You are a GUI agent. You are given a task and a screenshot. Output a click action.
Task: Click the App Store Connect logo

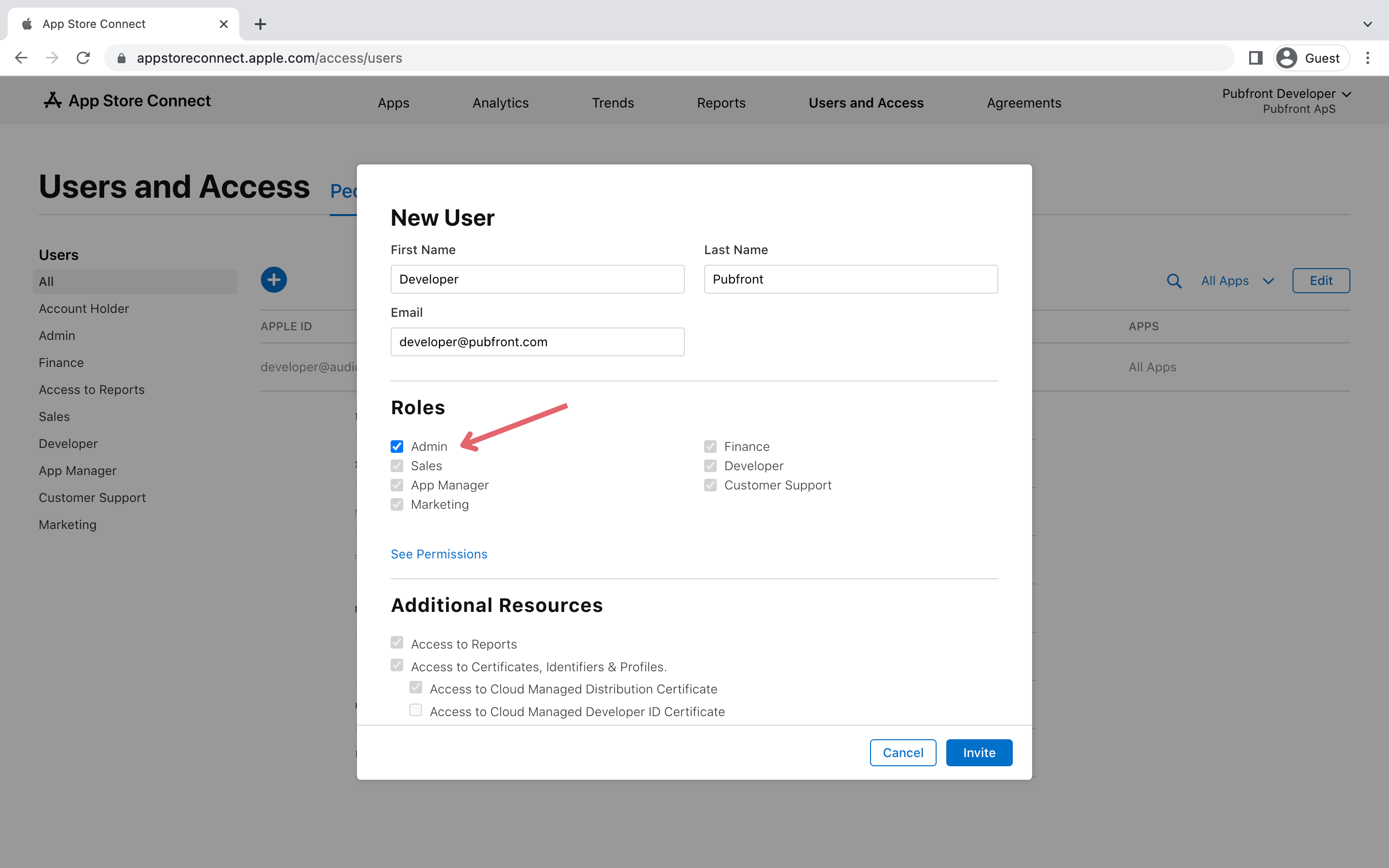[127, 100]
